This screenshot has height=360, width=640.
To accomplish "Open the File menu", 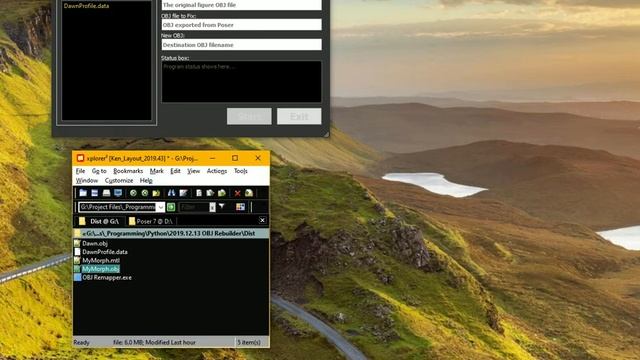I will click(80, 171).
